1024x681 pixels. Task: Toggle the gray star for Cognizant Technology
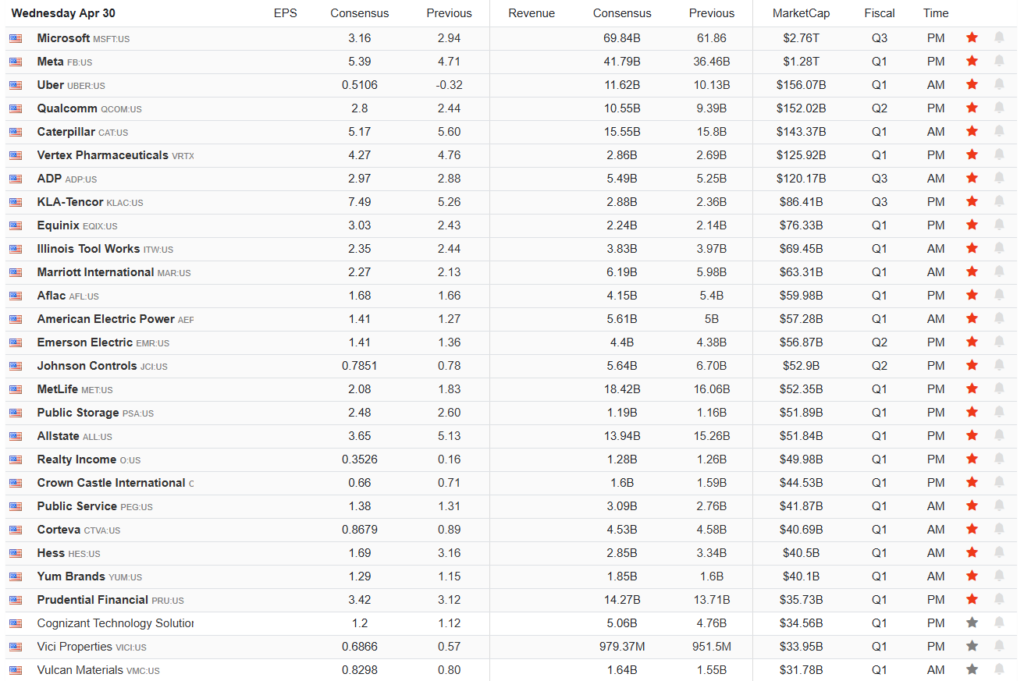point(971,623)
